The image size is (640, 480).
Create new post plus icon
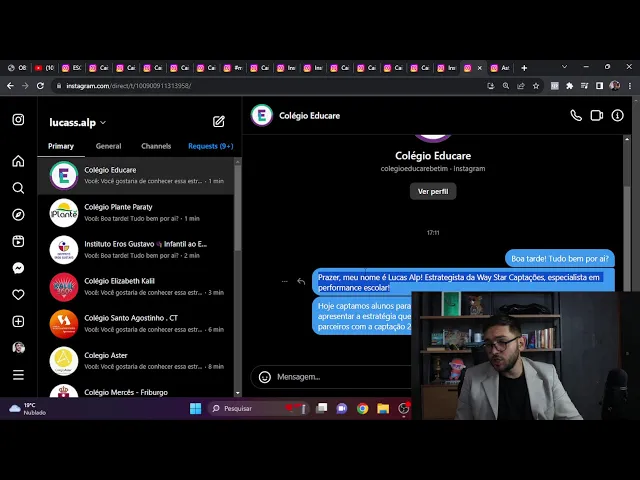coord(18,322)
